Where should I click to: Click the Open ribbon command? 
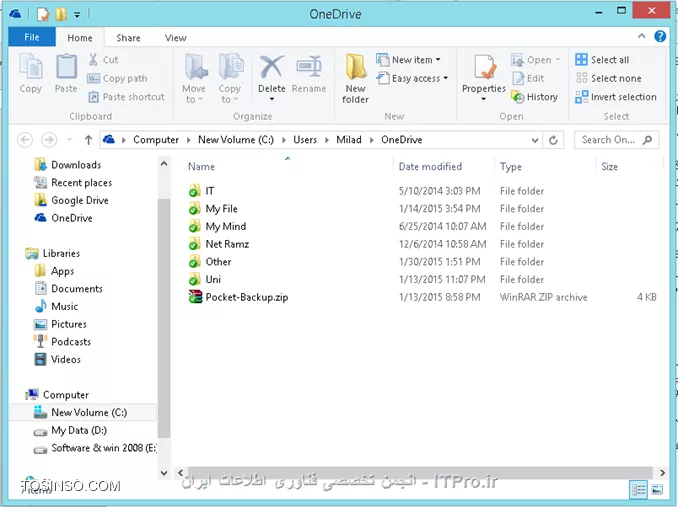[535, 60]
